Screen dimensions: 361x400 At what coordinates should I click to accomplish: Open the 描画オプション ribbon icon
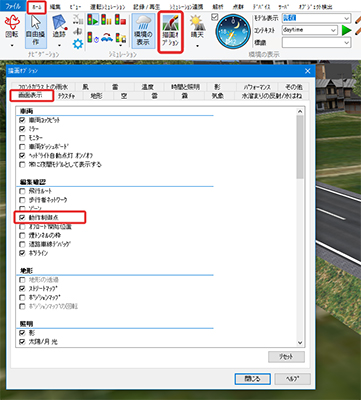coord(170,32)
